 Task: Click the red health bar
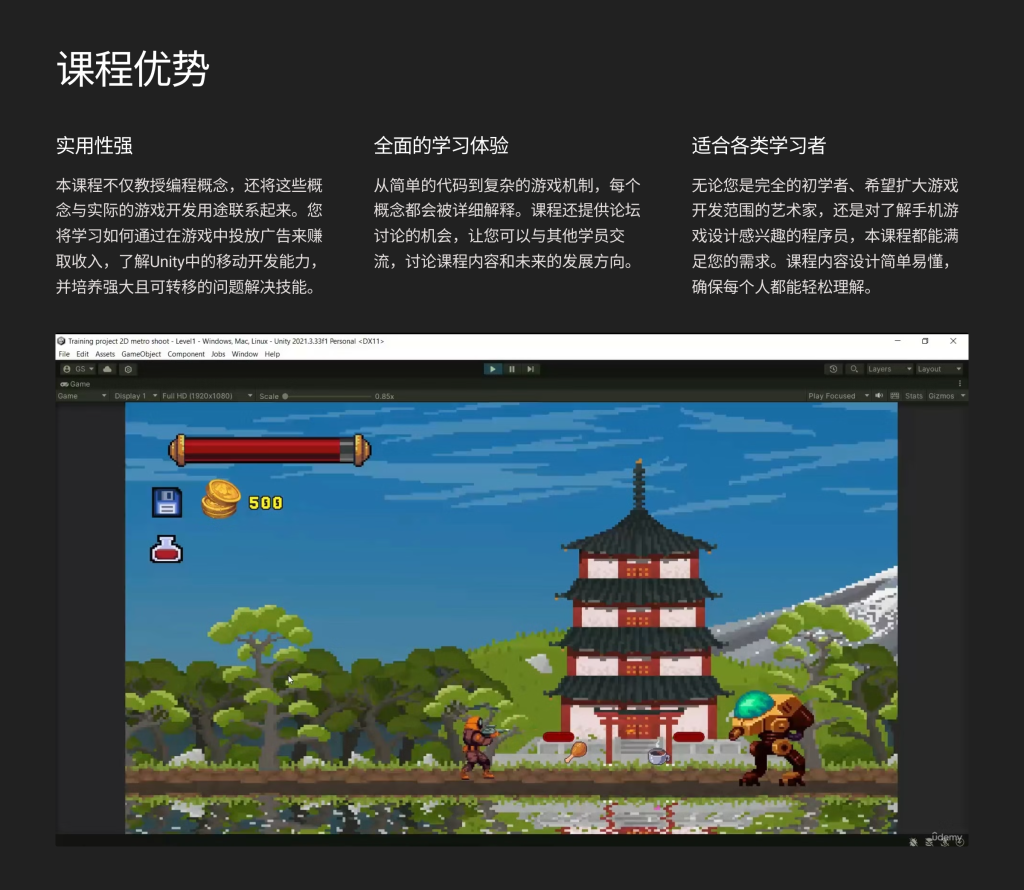coord(270,450)
